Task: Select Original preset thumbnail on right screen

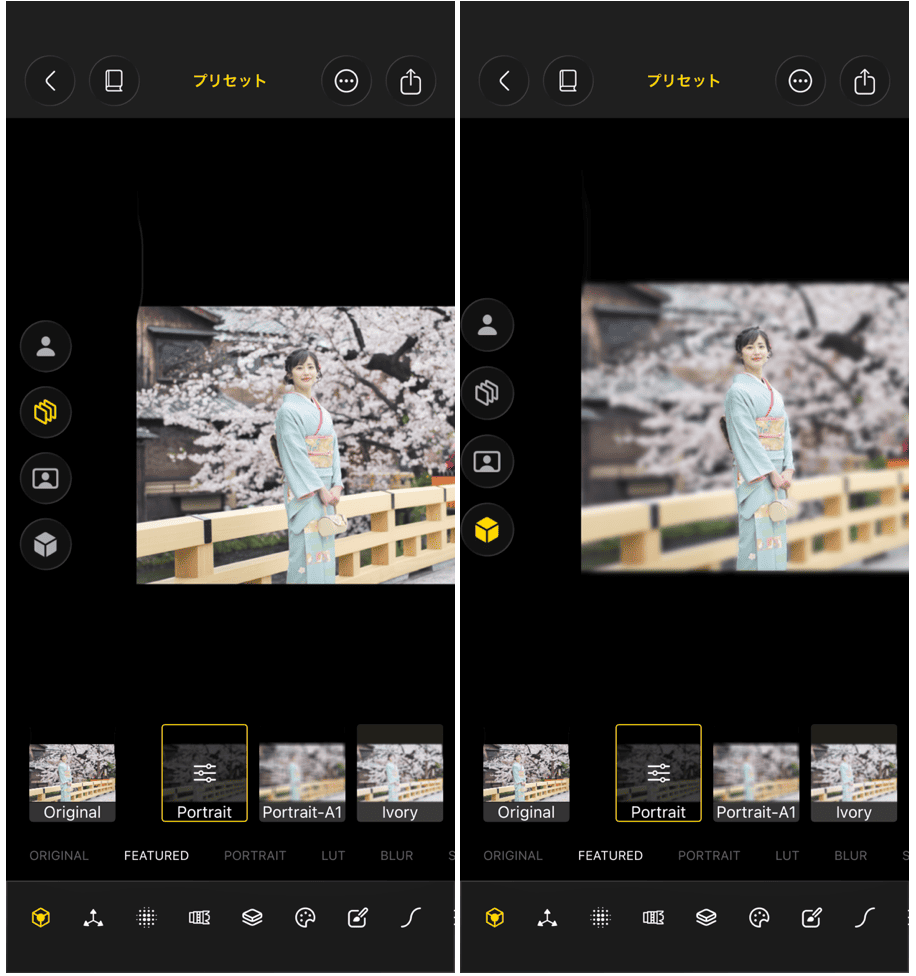Action: point(526,773)
